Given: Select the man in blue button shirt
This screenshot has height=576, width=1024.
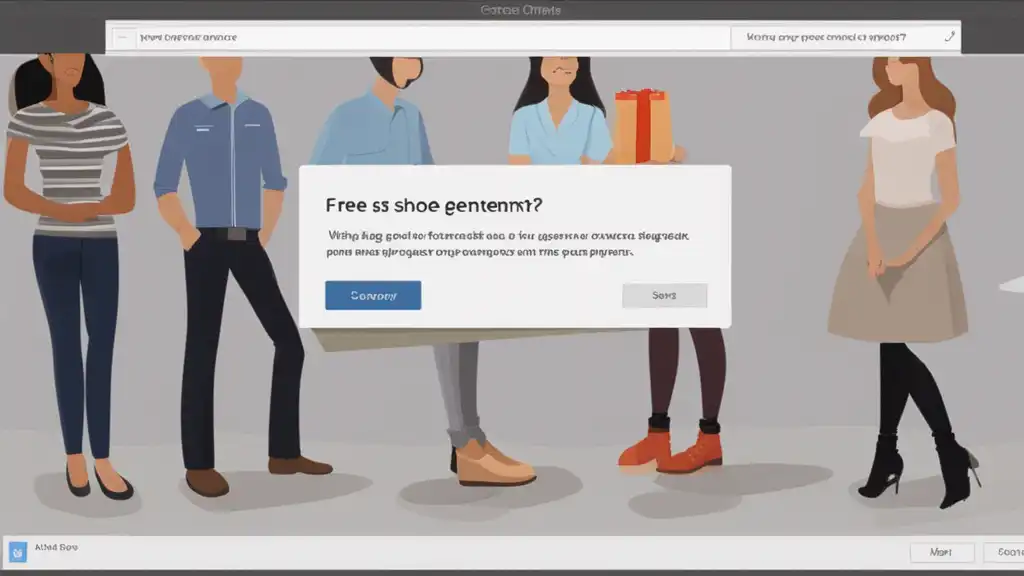Looking at the screenshot, I should pos(228,274).
